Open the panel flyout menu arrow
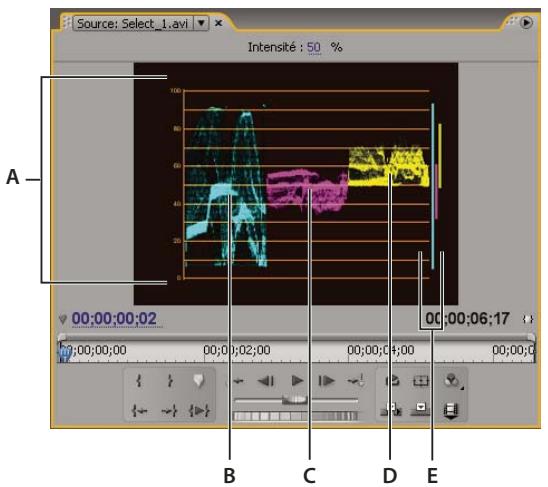Screen dimensions: 548x487 (526, 23)
